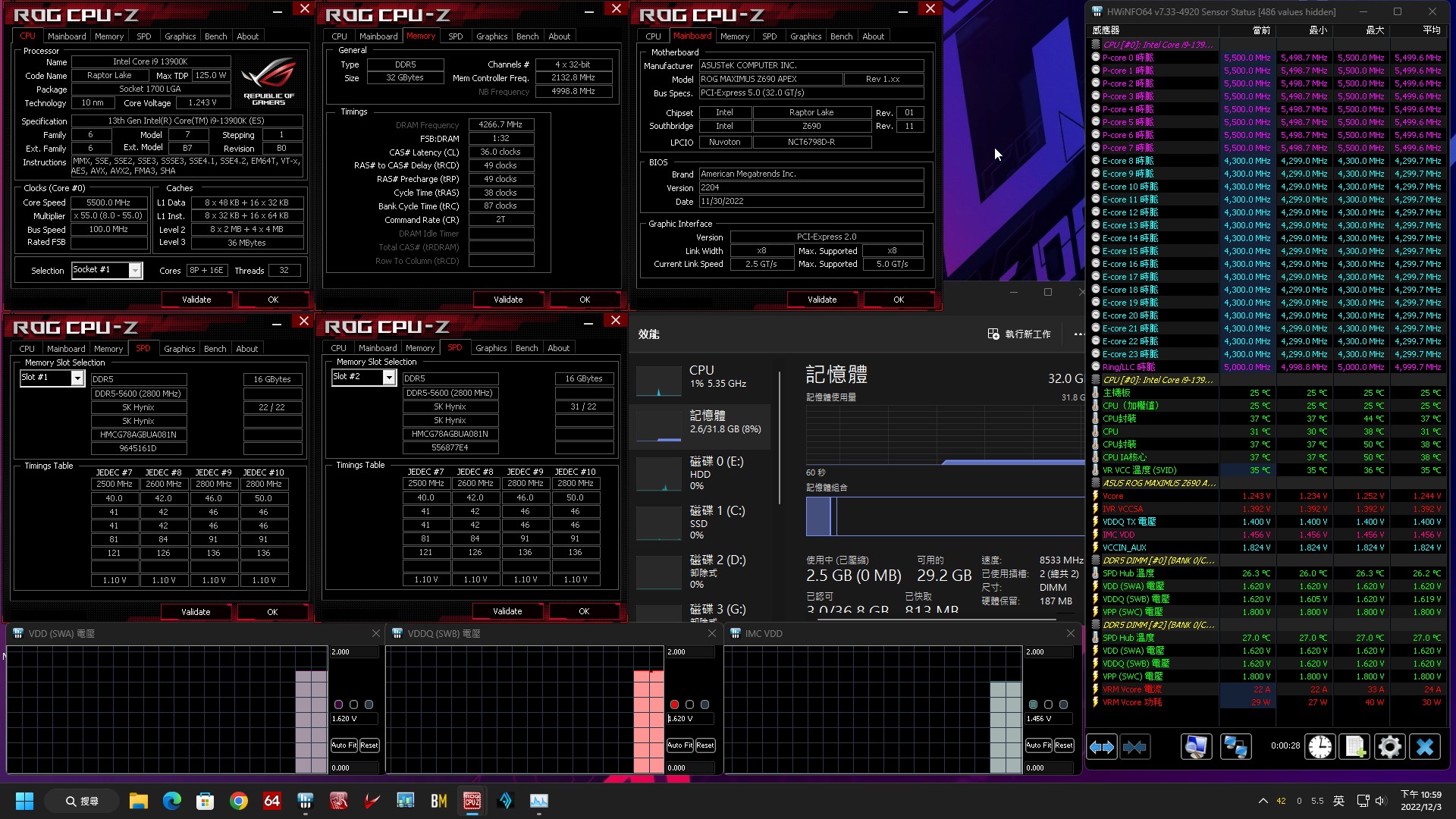Screen dimensions: 1456x819
Task: Click Reset in VDDQ (SWB) graph
Action: 704,745
